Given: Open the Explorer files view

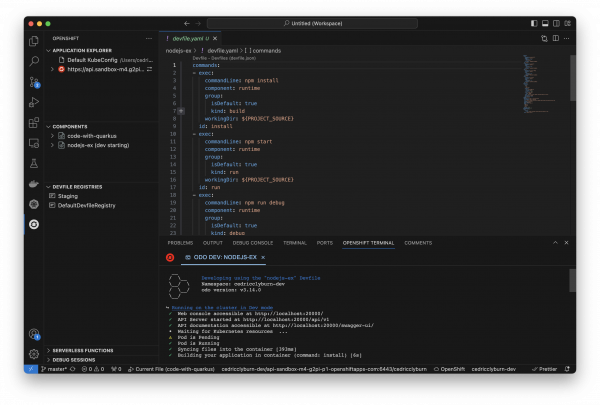Looking at the screenshot, I should click(x=34, y=40).
